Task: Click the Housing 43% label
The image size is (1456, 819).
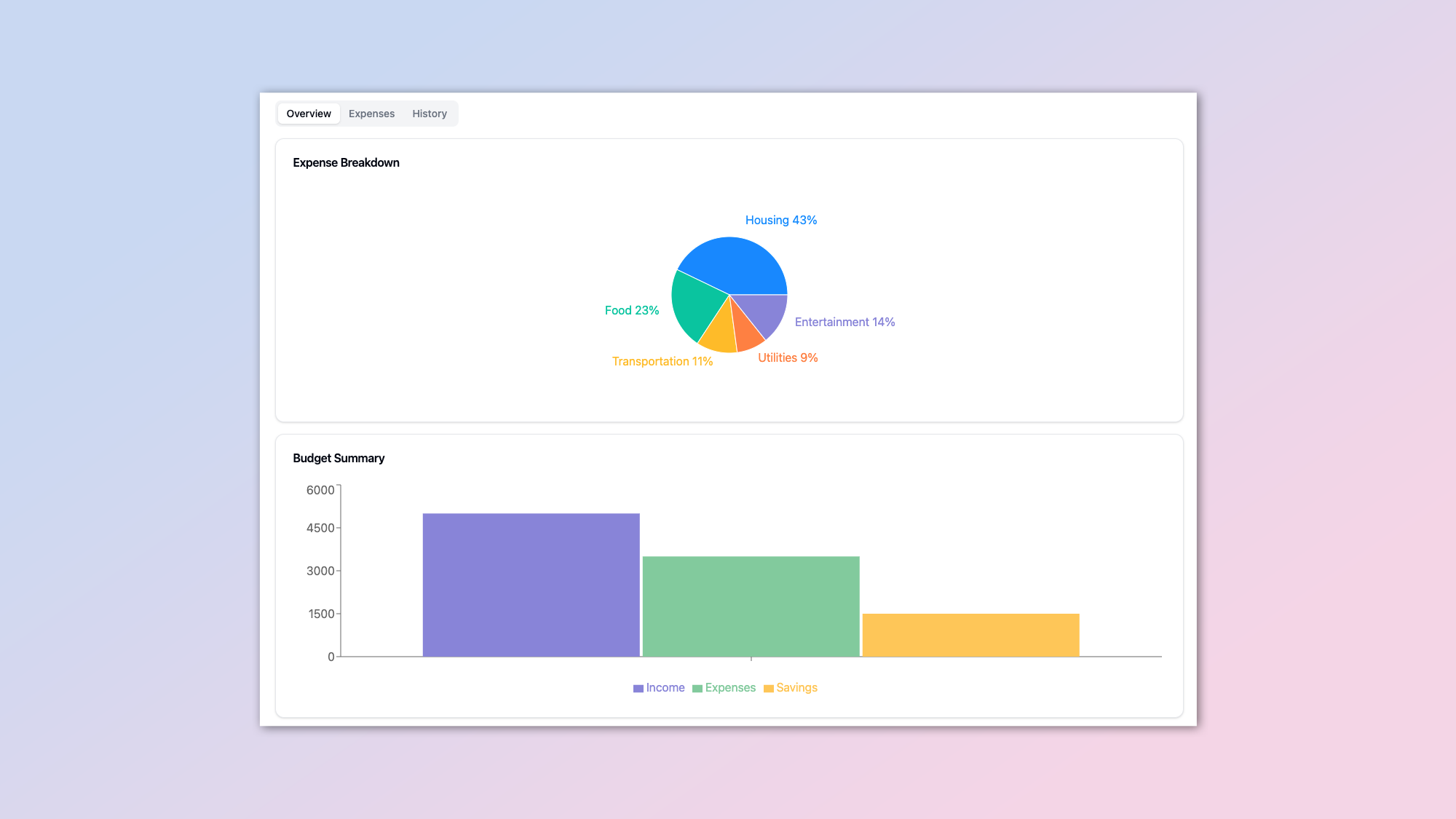Action: coord(780,220)
